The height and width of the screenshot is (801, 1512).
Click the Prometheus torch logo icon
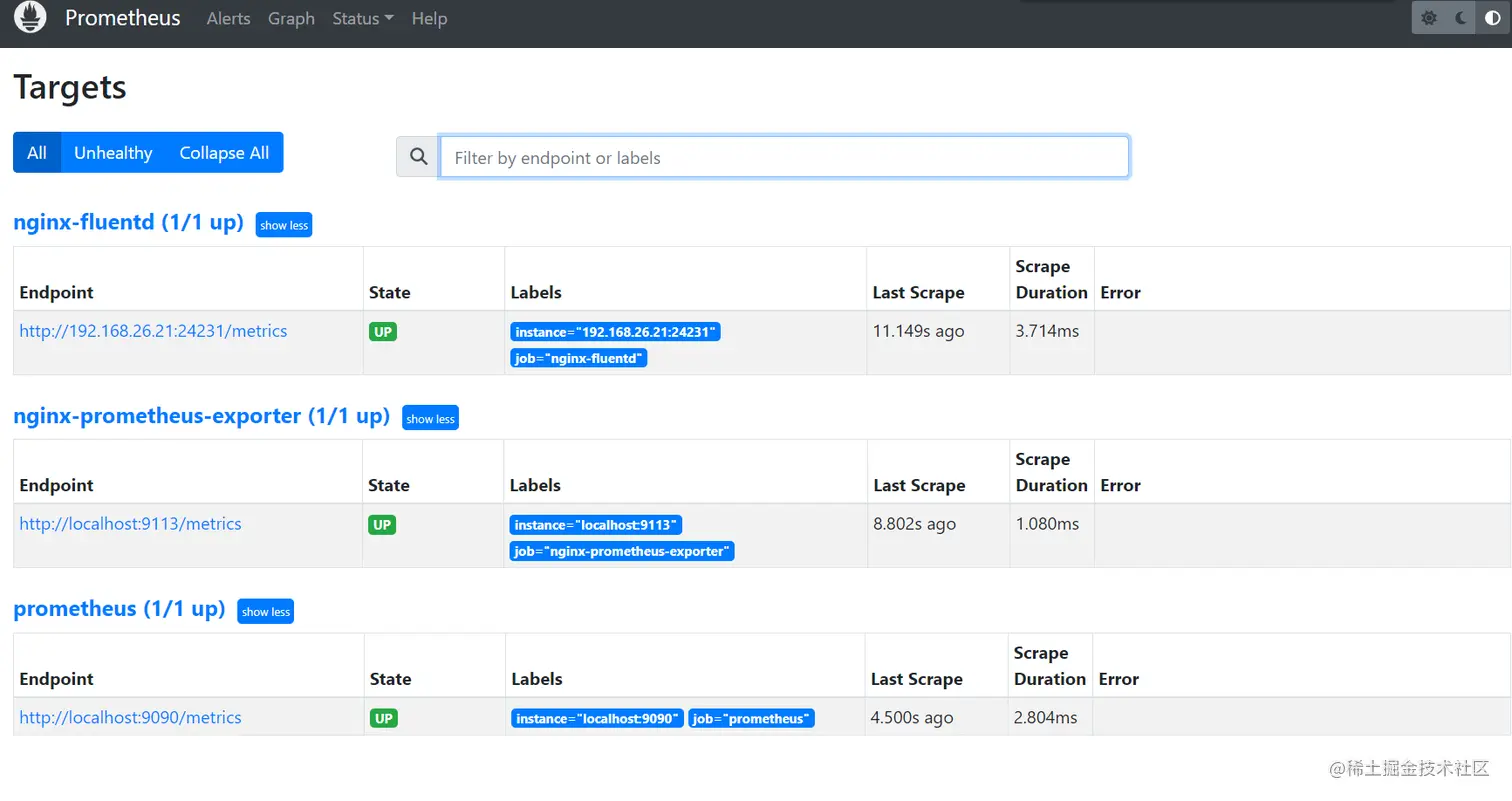pos(29,17)
